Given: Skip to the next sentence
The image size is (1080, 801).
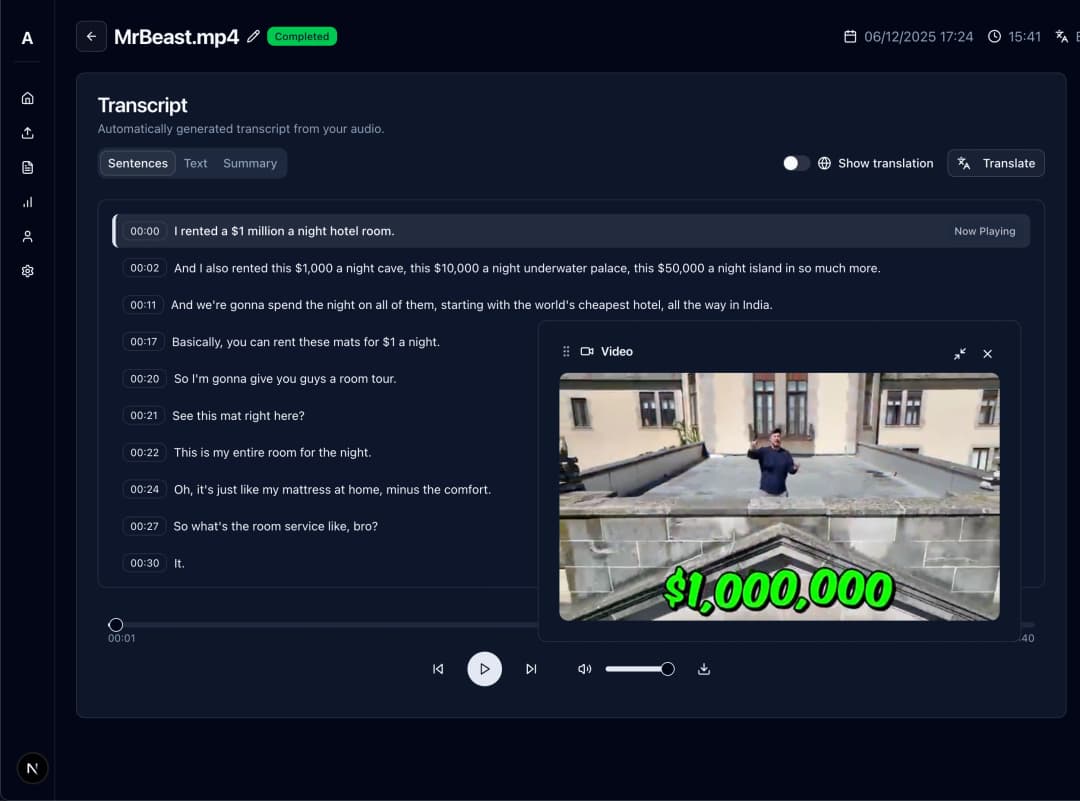Looking at the screenshot, I should point(531,669).
